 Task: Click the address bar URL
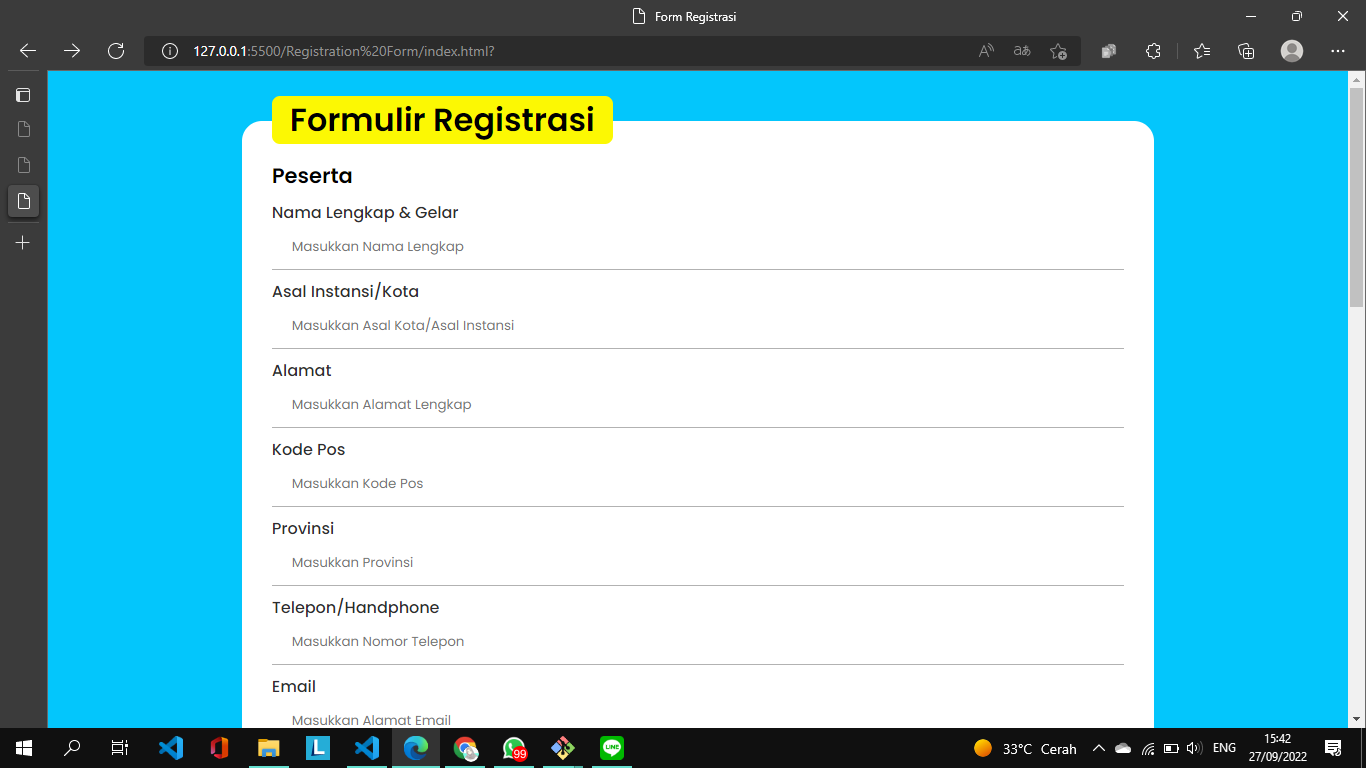pos(344,51)
